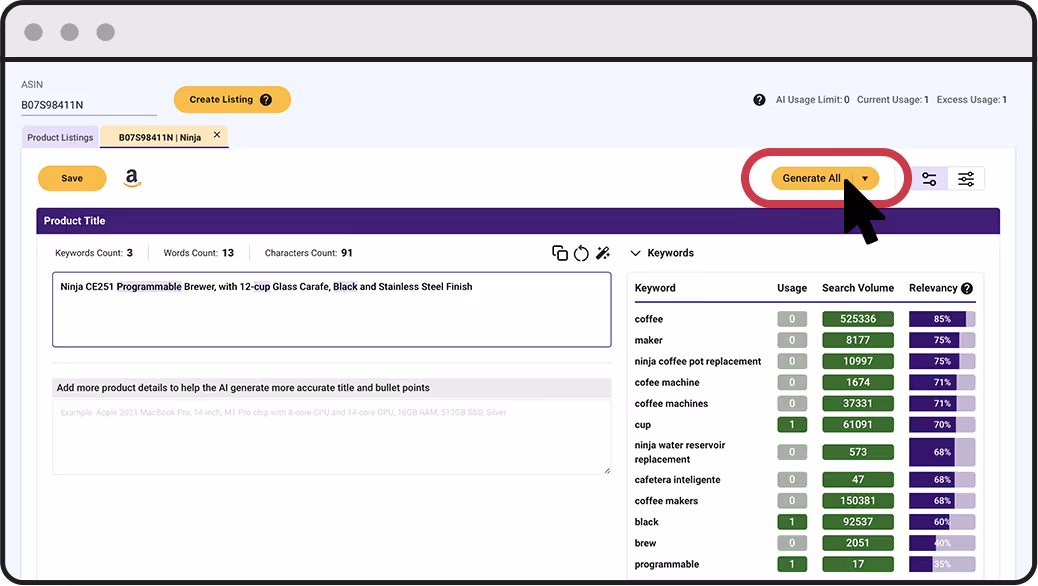
Task: Click the additional product details text area
Action: 332,437
